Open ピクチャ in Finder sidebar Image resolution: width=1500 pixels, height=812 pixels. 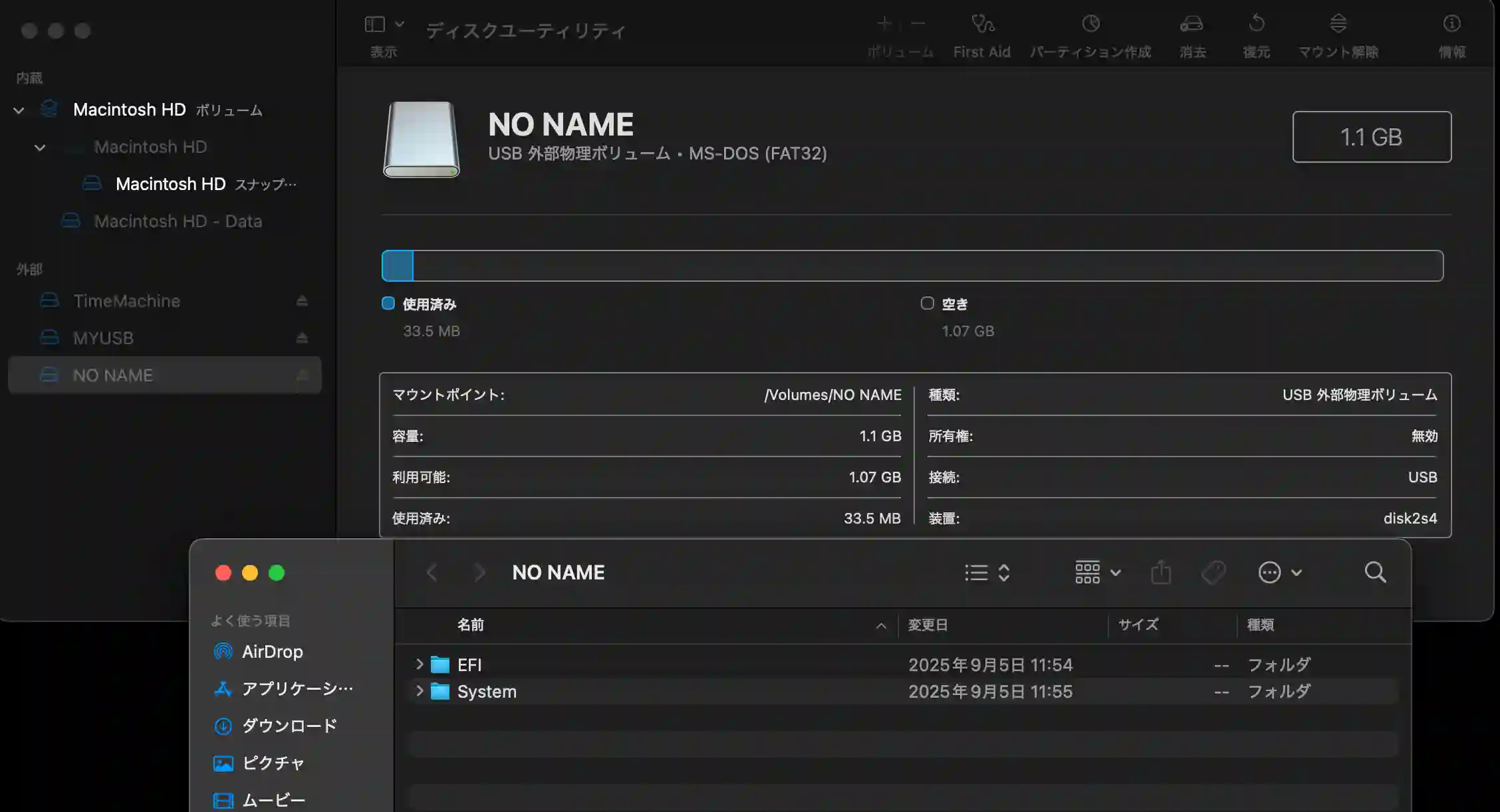pyautogui.click(x=259, y=763)
